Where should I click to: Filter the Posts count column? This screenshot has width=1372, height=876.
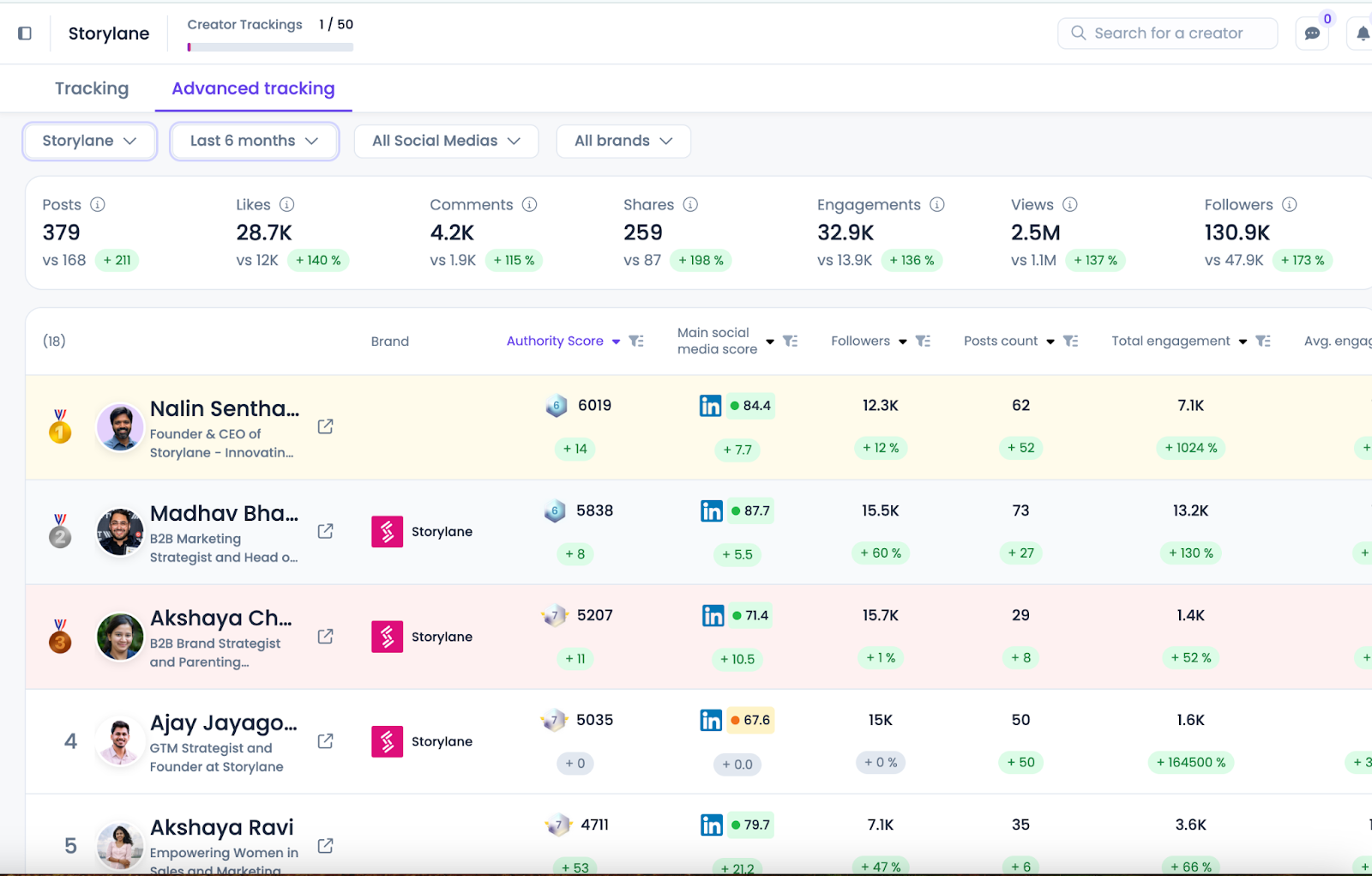(x=1071, y=341)
